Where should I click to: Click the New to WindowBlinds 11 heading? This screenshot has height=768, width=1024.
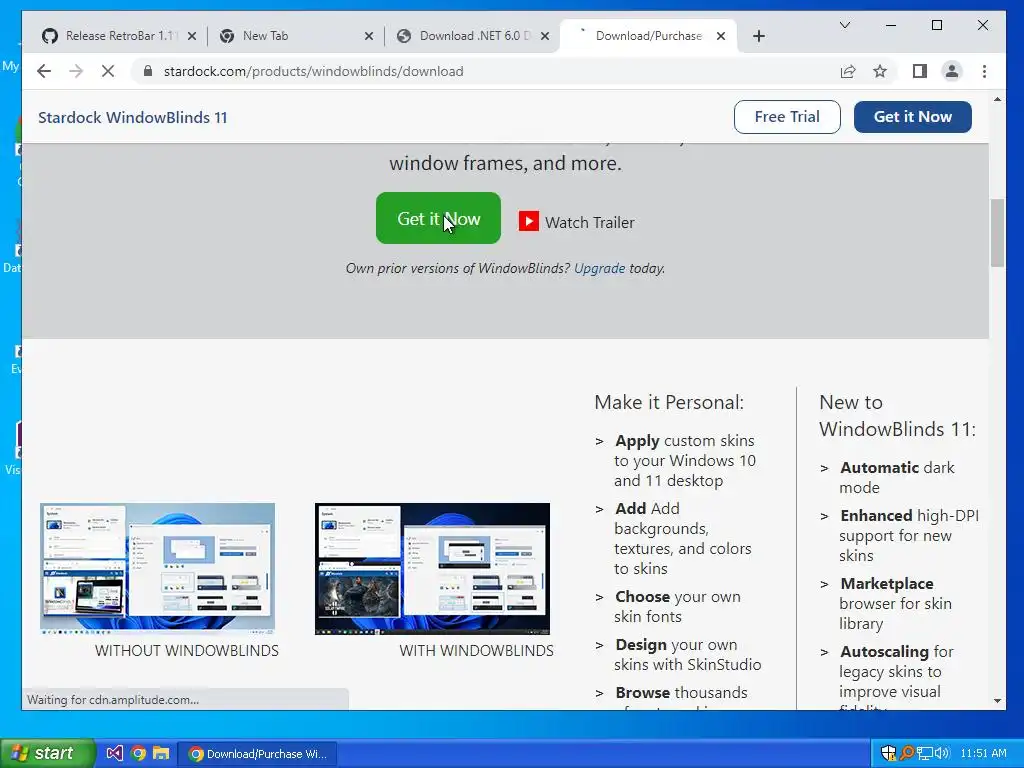coord(897,415)
